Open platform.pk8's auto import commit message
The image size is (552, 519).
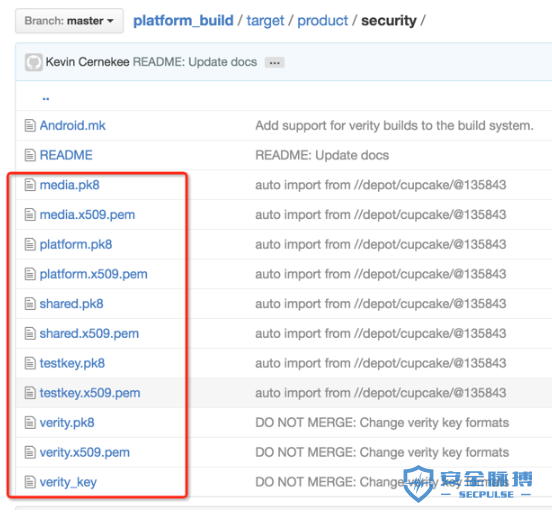(x=381, y=244)
